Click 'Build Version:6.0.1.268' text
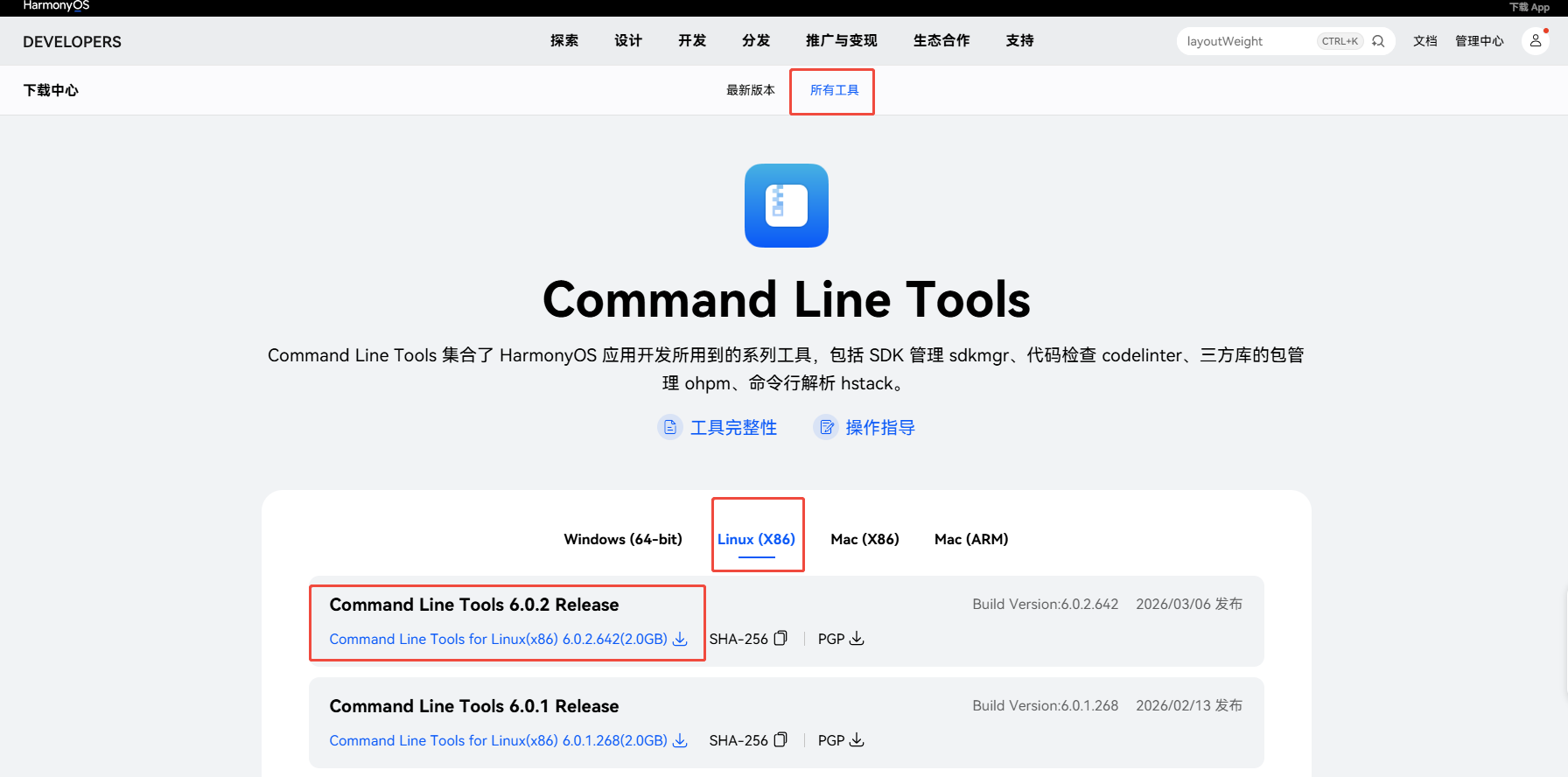 click(x=1046, y=705)
